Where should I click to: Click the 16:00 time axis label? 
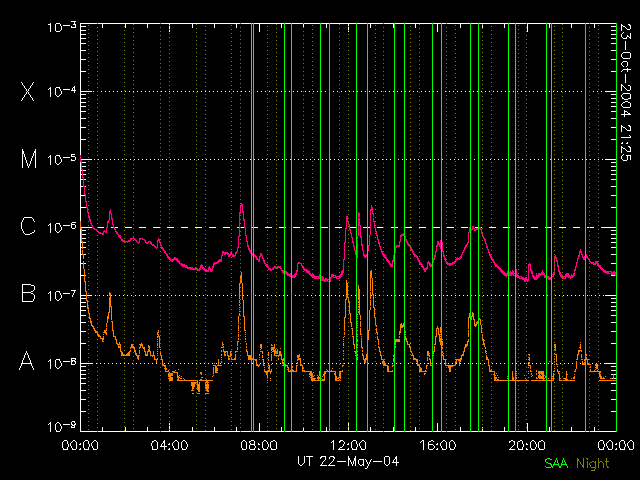point(438,445)
